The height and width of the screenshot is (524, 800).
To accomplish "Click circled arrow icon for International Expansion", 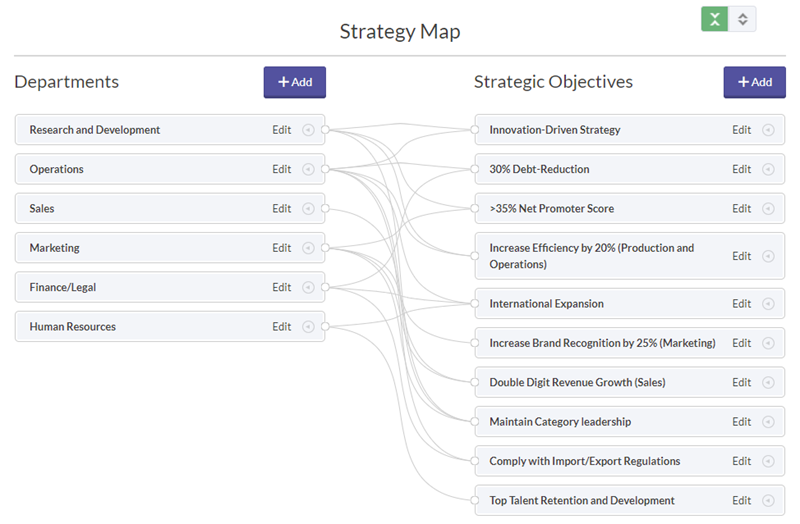I will pos(768,304).
